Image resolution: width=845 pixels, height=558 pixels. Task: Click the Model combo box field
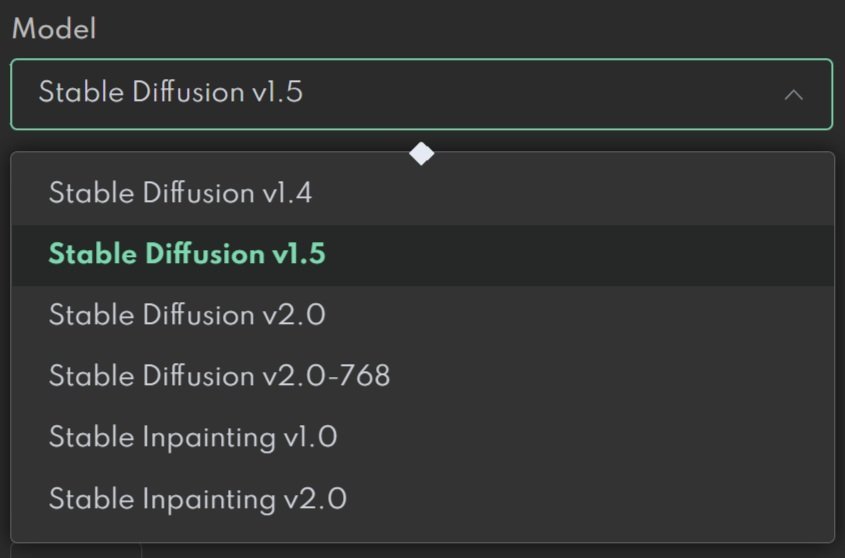coord(421,94)
